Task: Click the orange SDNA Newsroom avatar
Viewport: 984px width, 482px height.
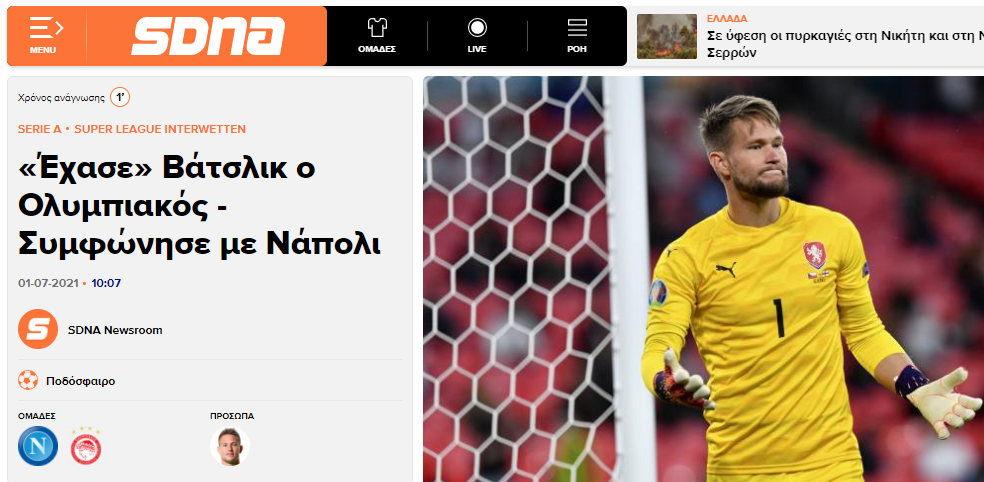Action: (38, 329)
